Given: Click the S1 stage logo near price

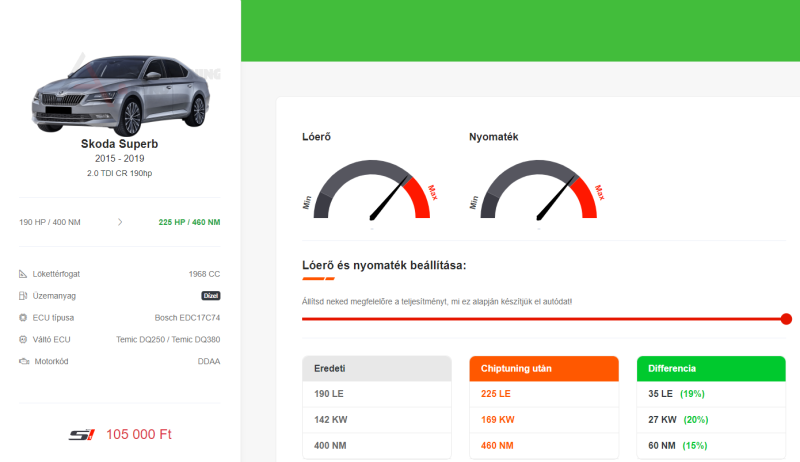Looking at the screenshot, I should (82, 434).
